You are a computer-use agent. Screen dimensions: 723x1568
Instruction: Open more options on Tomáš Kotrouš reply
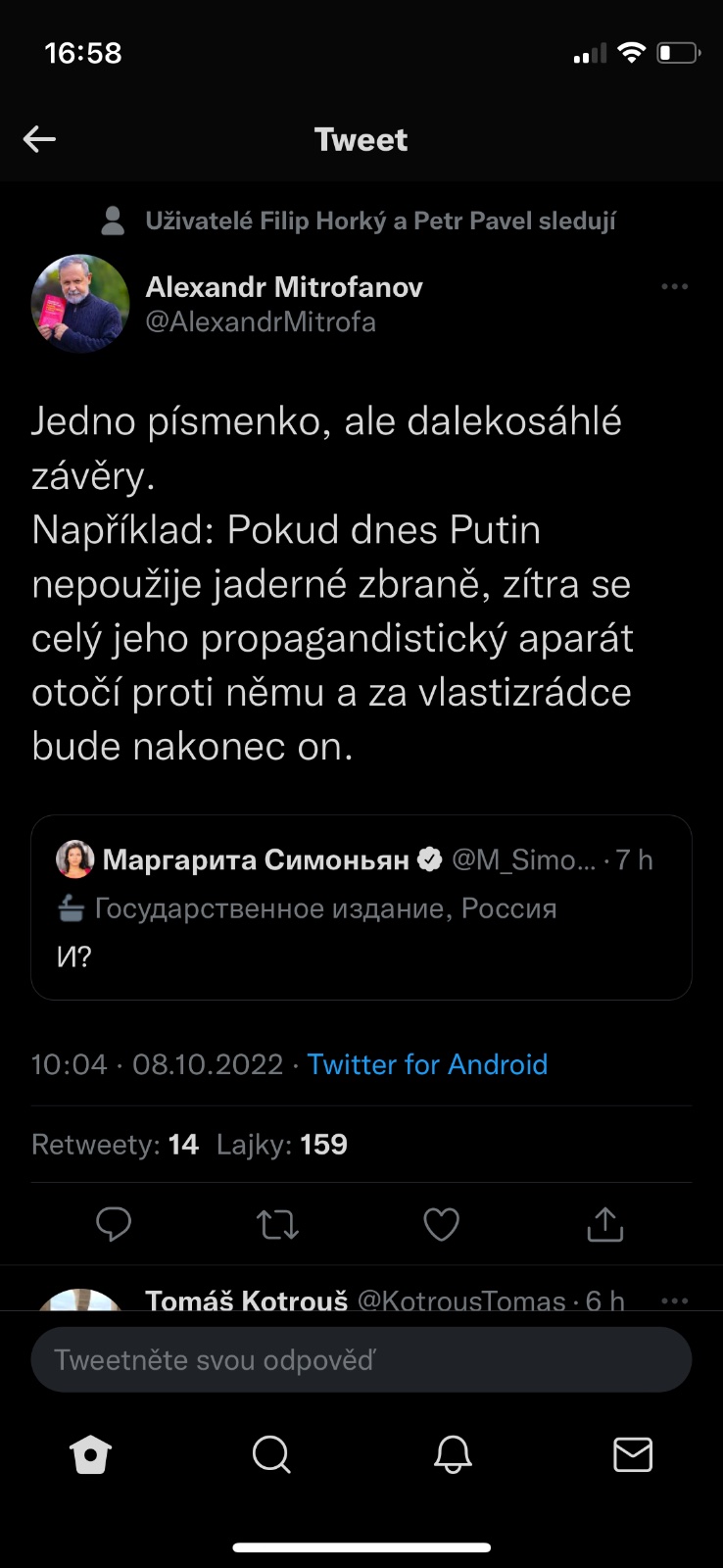[x=674, y=1300]
